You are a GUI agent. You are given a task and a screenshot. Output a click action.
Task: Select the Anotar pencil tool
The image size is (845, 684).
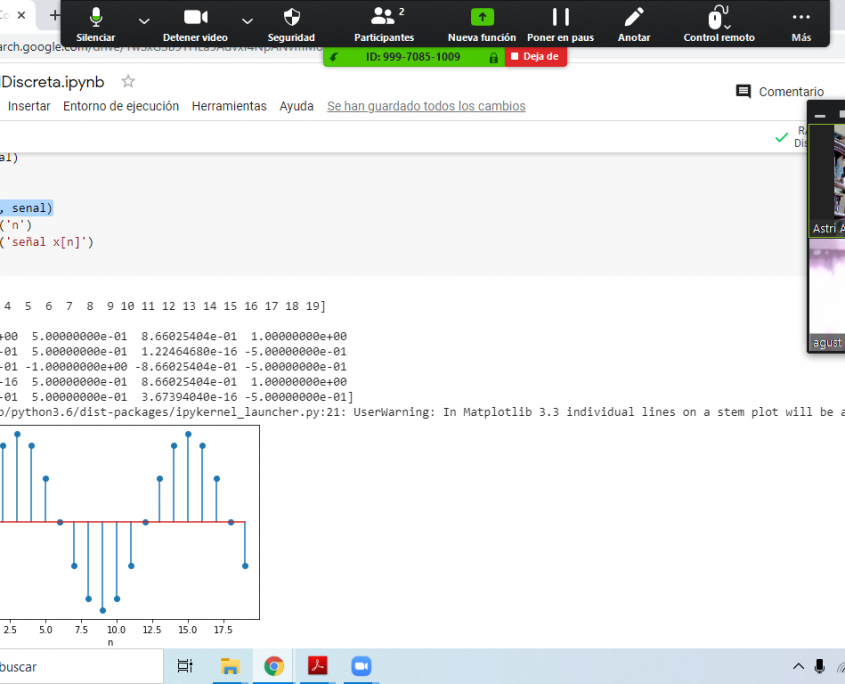click(633, 23)
